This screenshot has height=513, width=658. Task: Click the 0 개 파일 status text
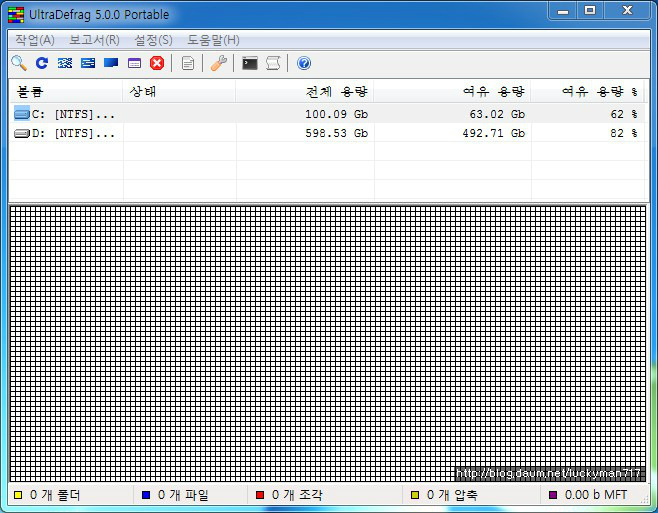click(x=183, y=495)
